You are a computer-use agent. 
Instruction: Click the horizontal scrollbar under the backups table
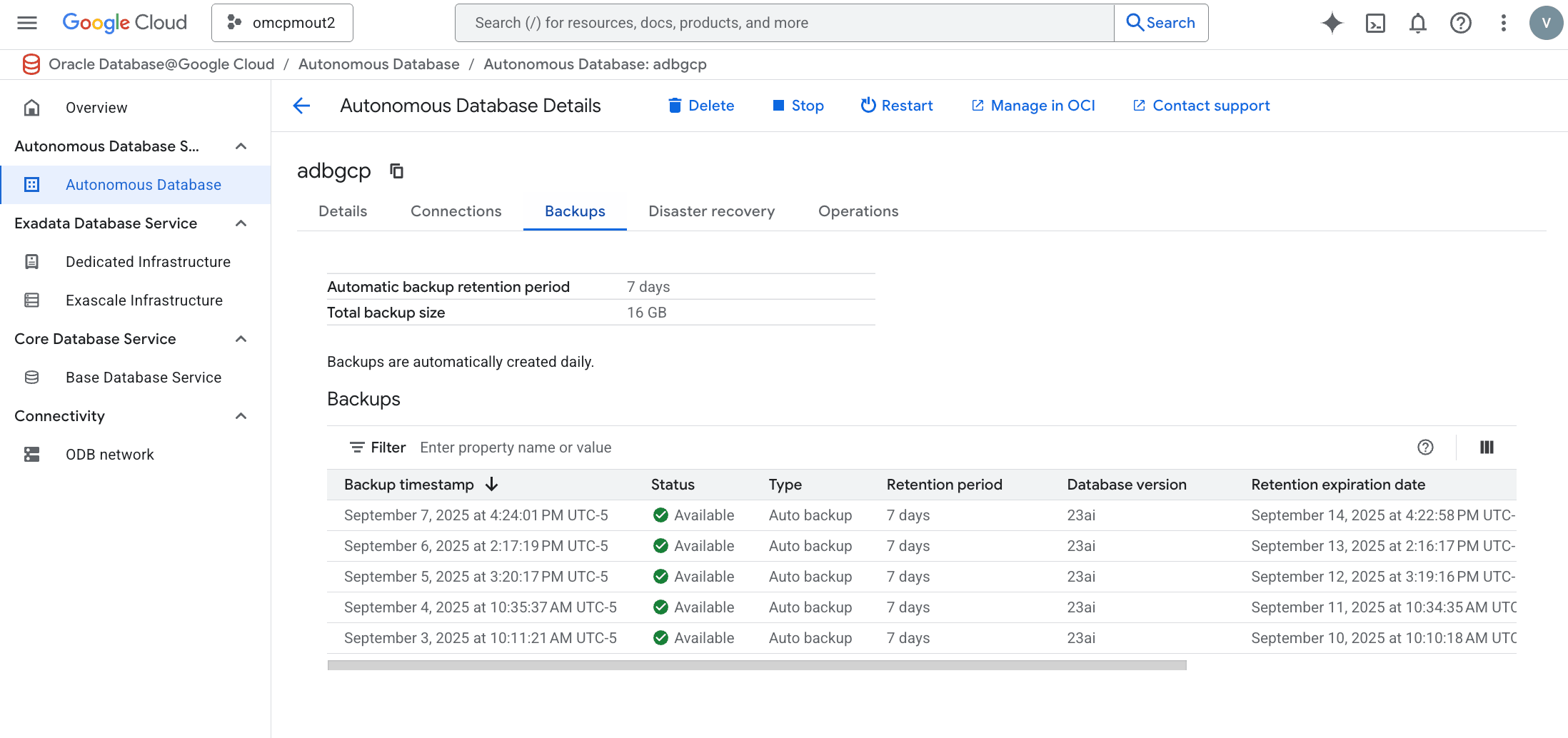[x=757, y=665]
